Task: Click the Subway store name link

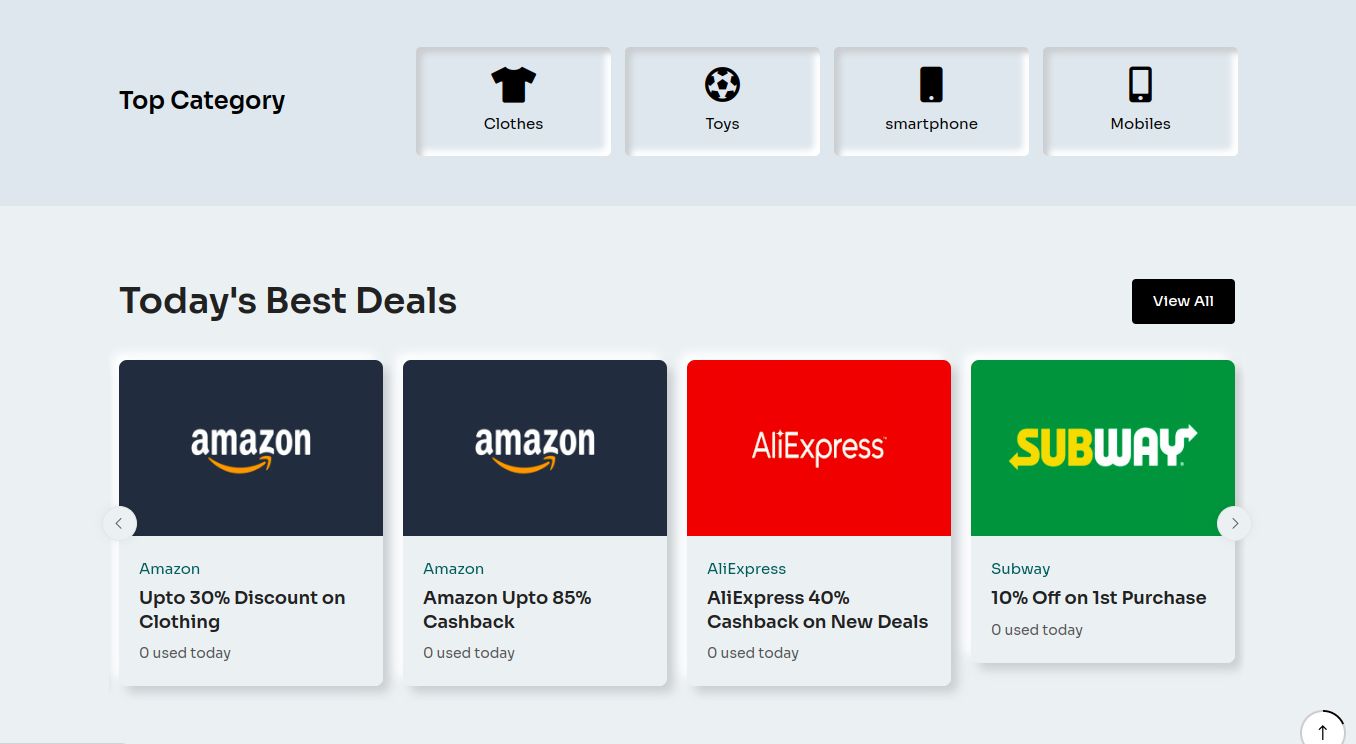Action: pyautogui.click(x=1020, y=569)
